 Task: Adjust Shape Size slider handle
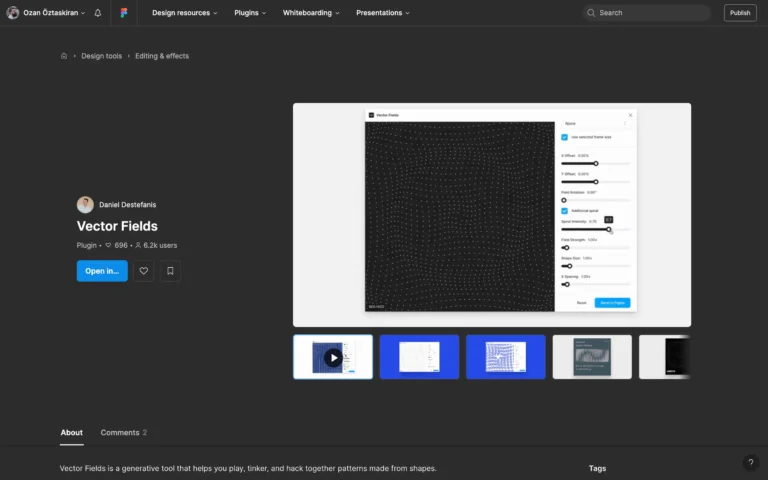(570, 266)
